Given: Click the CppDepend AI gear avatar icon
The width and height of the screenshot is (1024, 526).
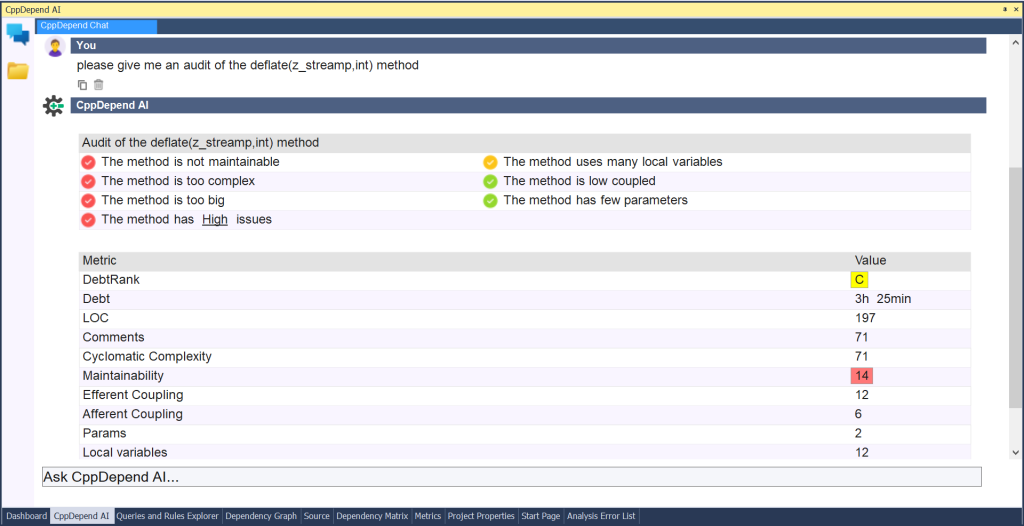Looking at the screenshot, I should coord(54,105).
